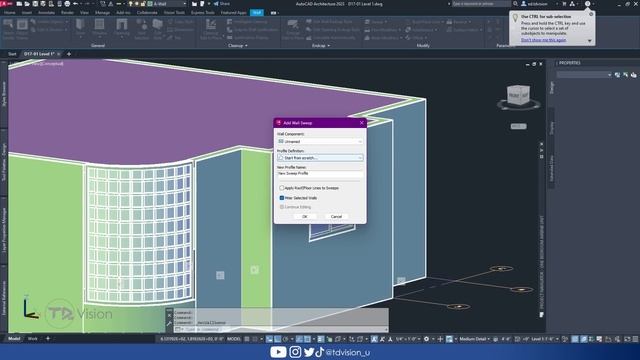
Task: Click the Opening tool in General panel
Action: pos(122,28)
